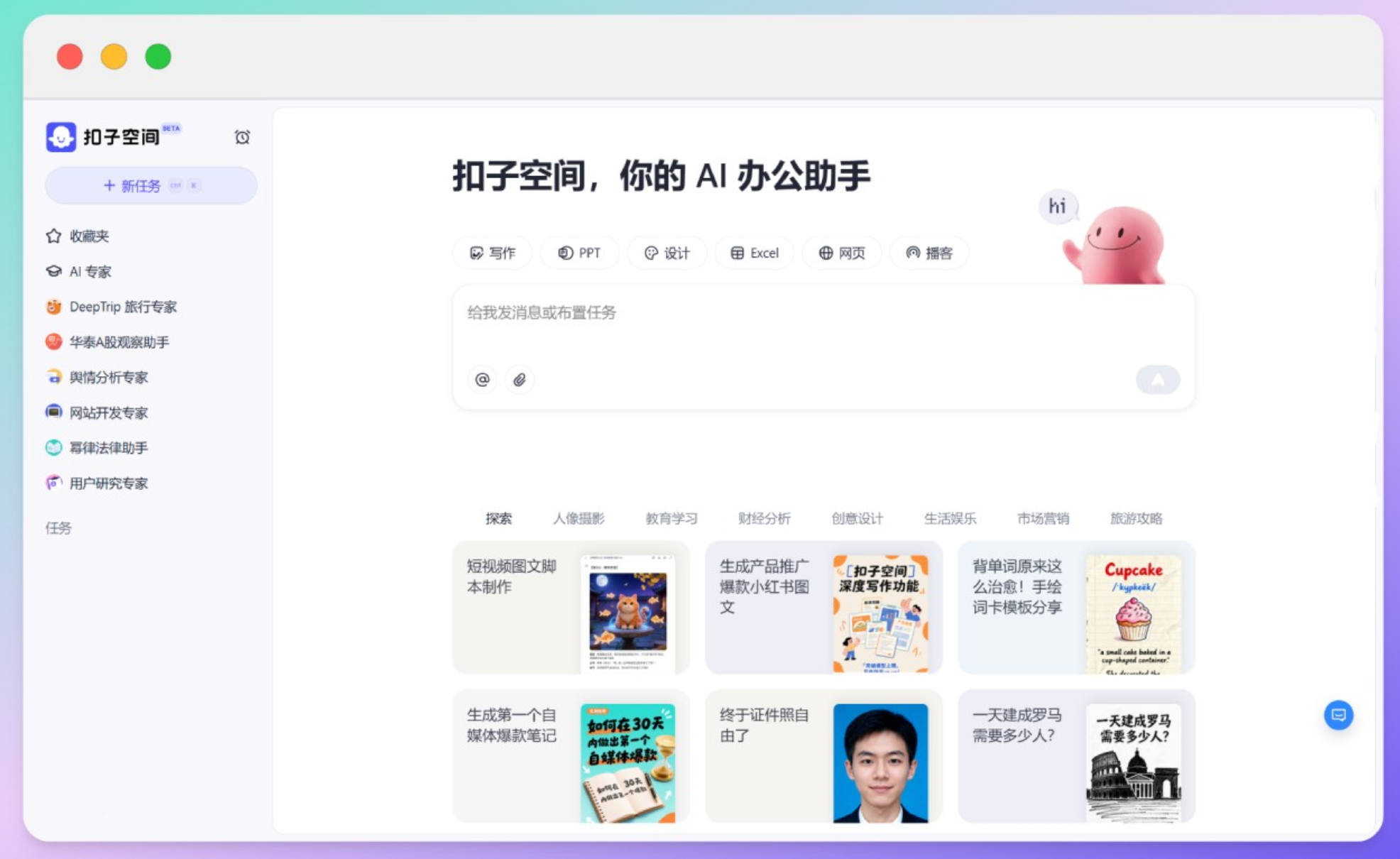Open the 生成第一个自媒体爆款笔记 card

click(x=572, y=756)
